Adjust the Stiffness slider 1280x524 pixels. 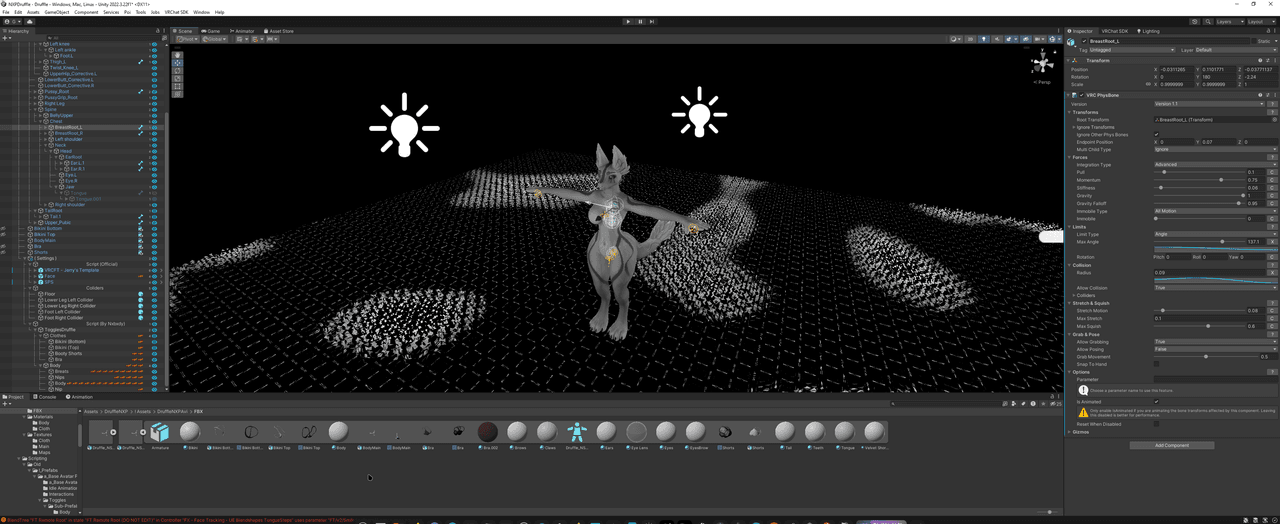(1198, 187)
